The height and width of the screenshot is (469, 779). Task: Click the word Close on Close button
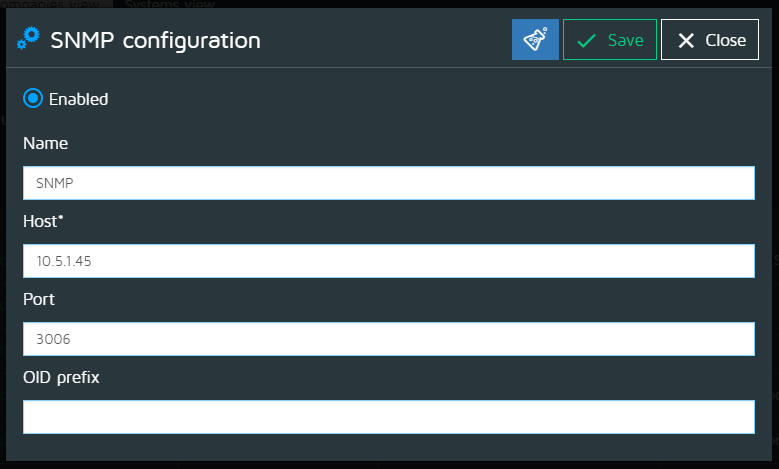pos(725,41)
